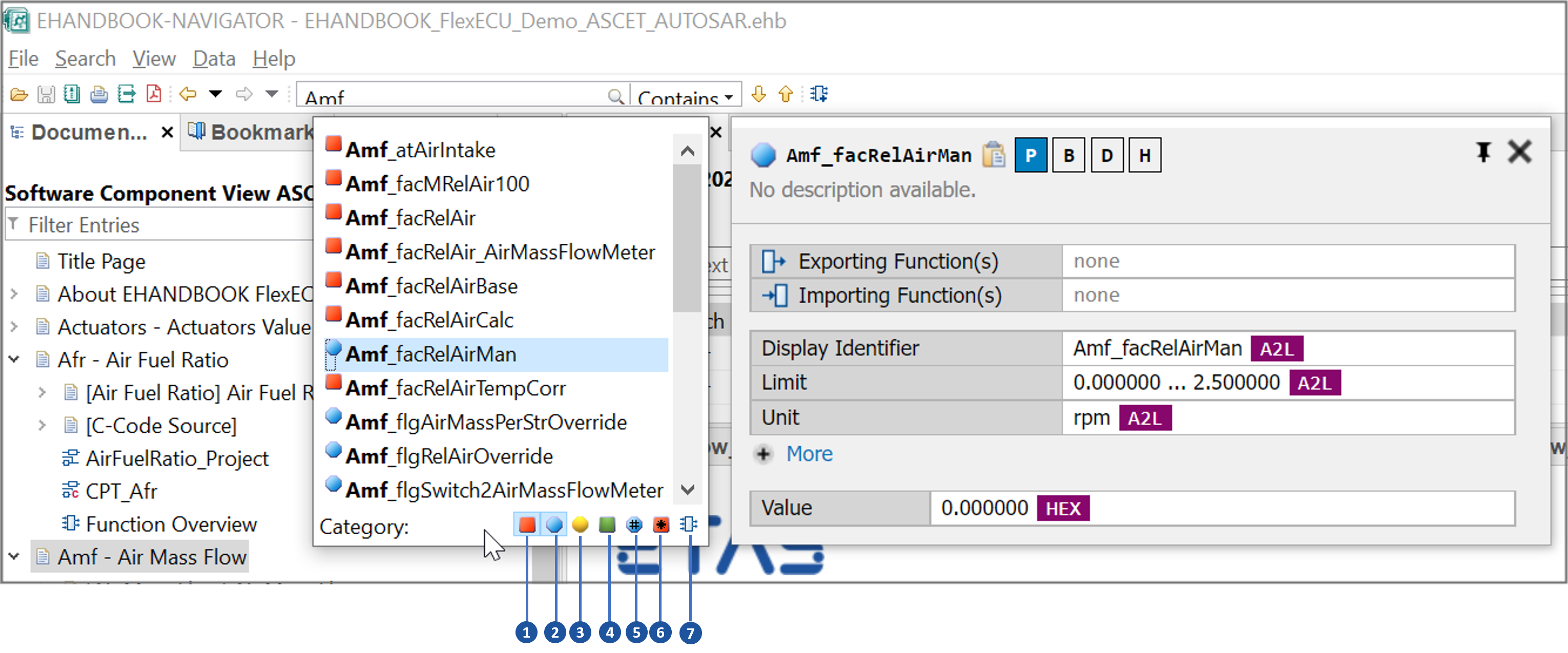This screenshot has width=1568, height=653.
Task: Click the yellow up arrow previous-result icon
Action: coord(785,94)
